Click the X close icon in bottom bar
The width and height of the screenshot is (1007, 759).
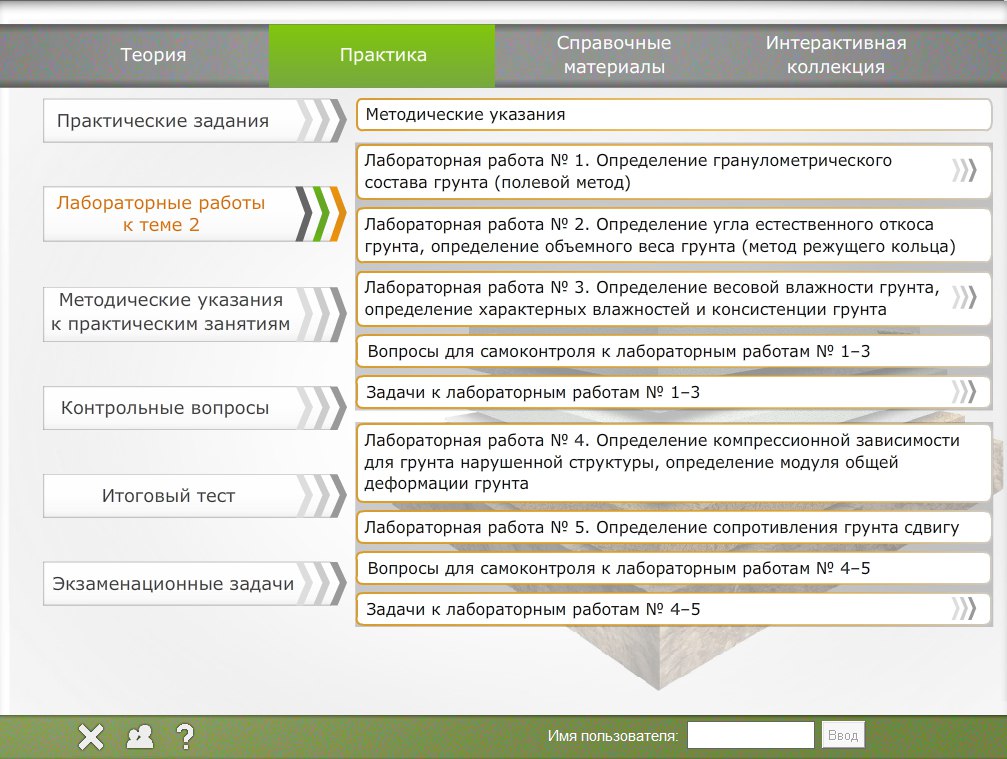[91, 737]
